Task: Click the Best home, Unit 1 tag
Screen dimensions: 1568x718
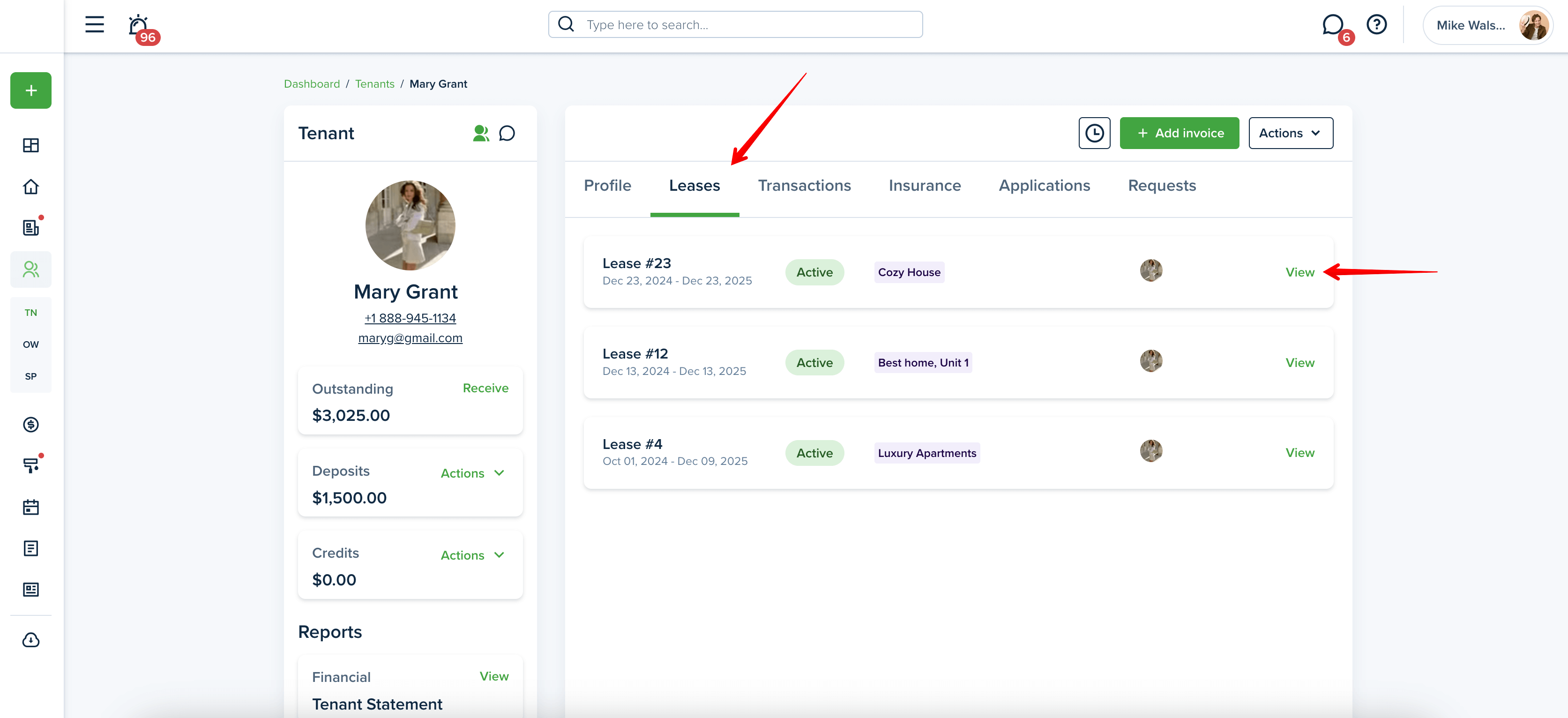Action: coord(923,362)
